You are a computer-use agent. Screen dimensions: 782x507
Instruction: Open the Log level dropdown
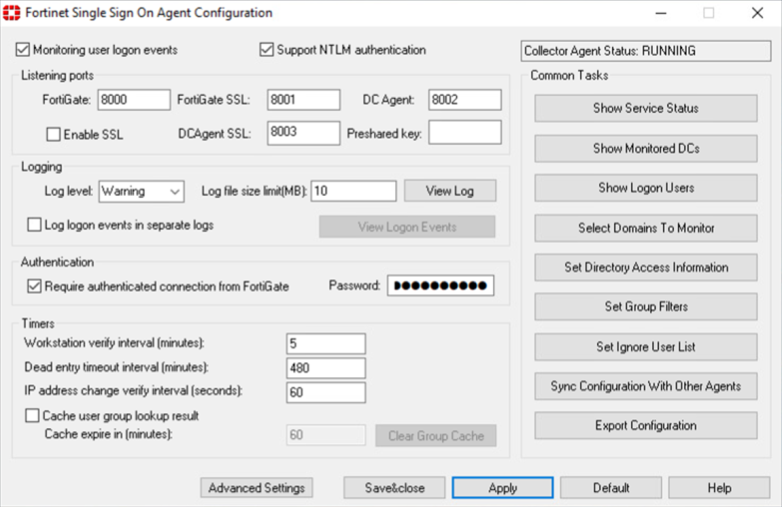coord(142,191)
